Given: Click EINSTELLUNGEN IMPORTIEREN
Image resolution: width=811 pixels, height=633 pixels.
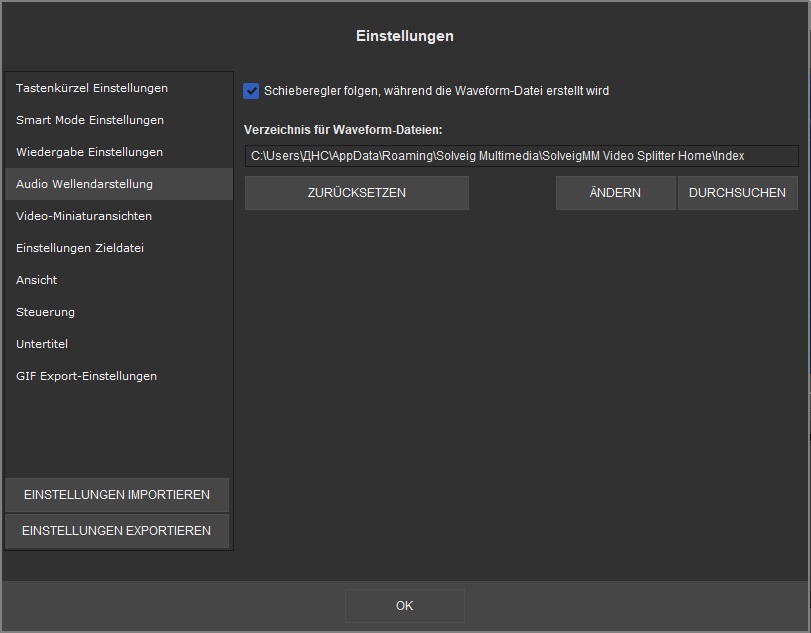Looking at the screenshot, I should (x=117, y=495).
